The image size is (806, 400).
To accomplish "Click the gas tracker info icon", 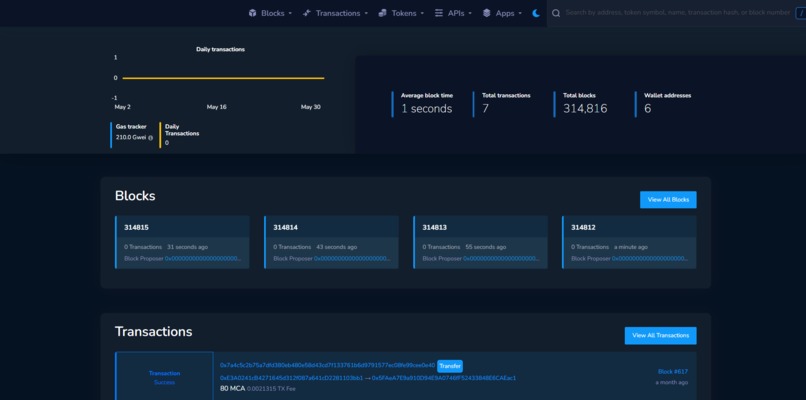I will 151,138.
